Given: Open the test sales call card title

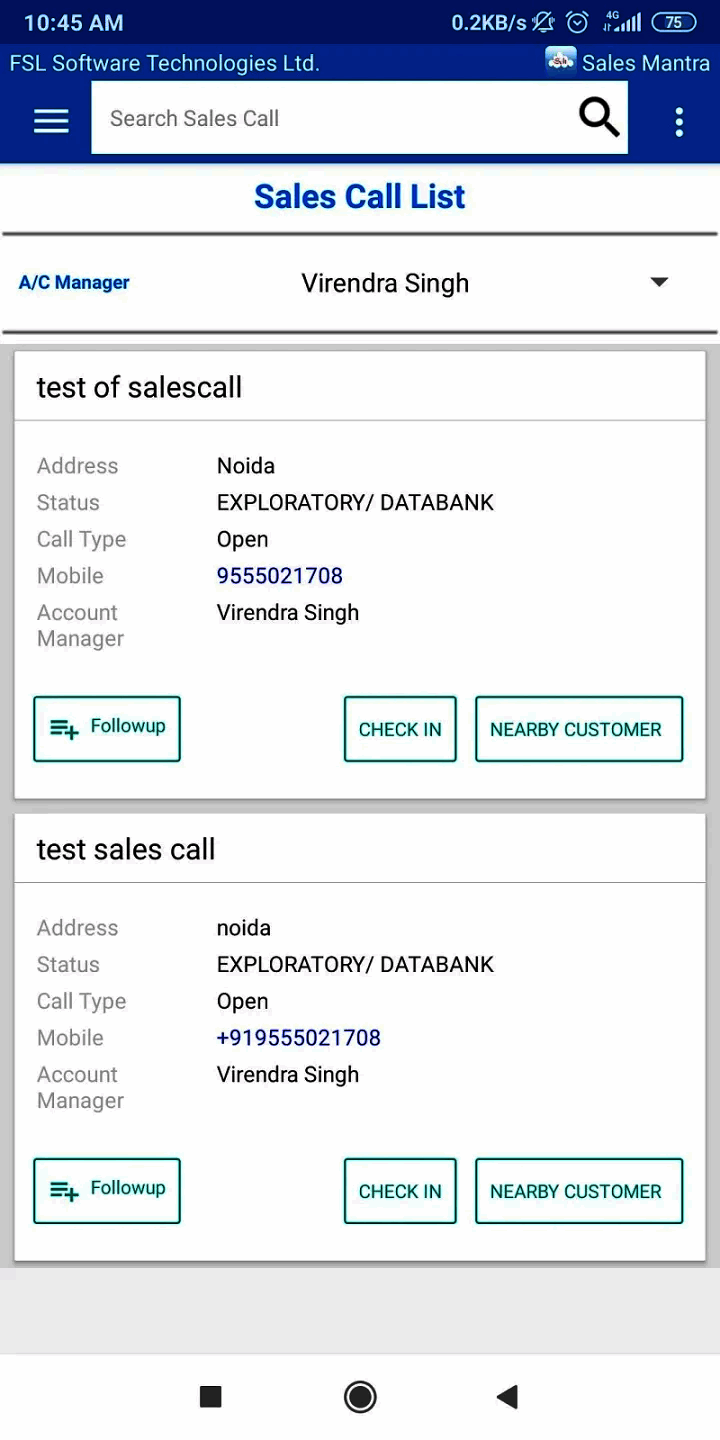Looking at the screenshot, I should 126,849.
